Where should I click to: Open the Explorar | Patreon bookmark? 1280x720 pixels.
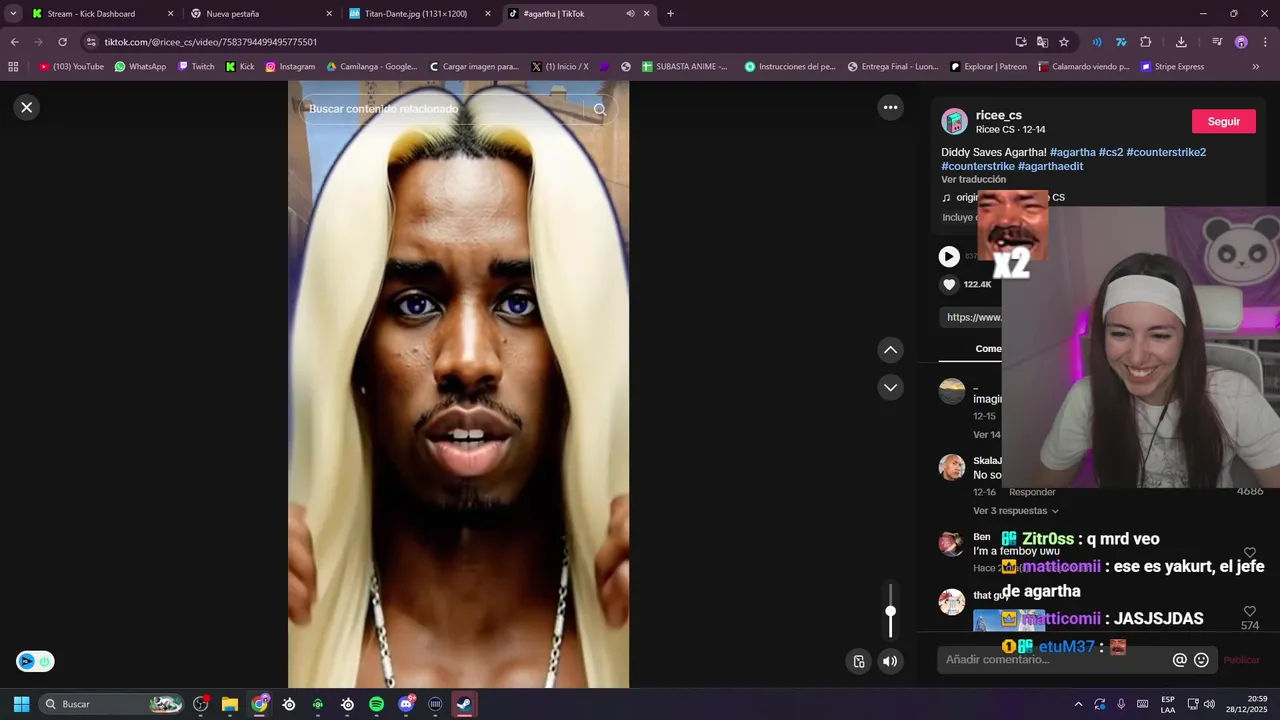tap(988, 67)
